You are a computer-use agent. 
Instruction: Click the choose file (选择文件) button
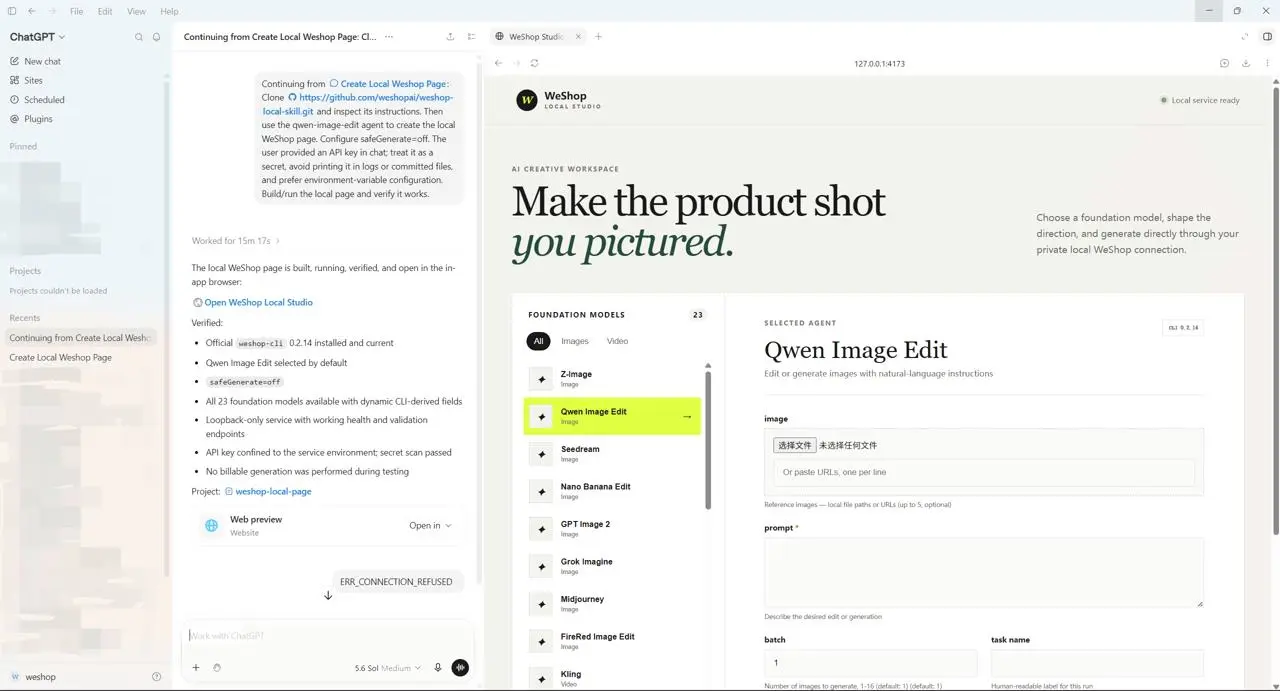795,445
